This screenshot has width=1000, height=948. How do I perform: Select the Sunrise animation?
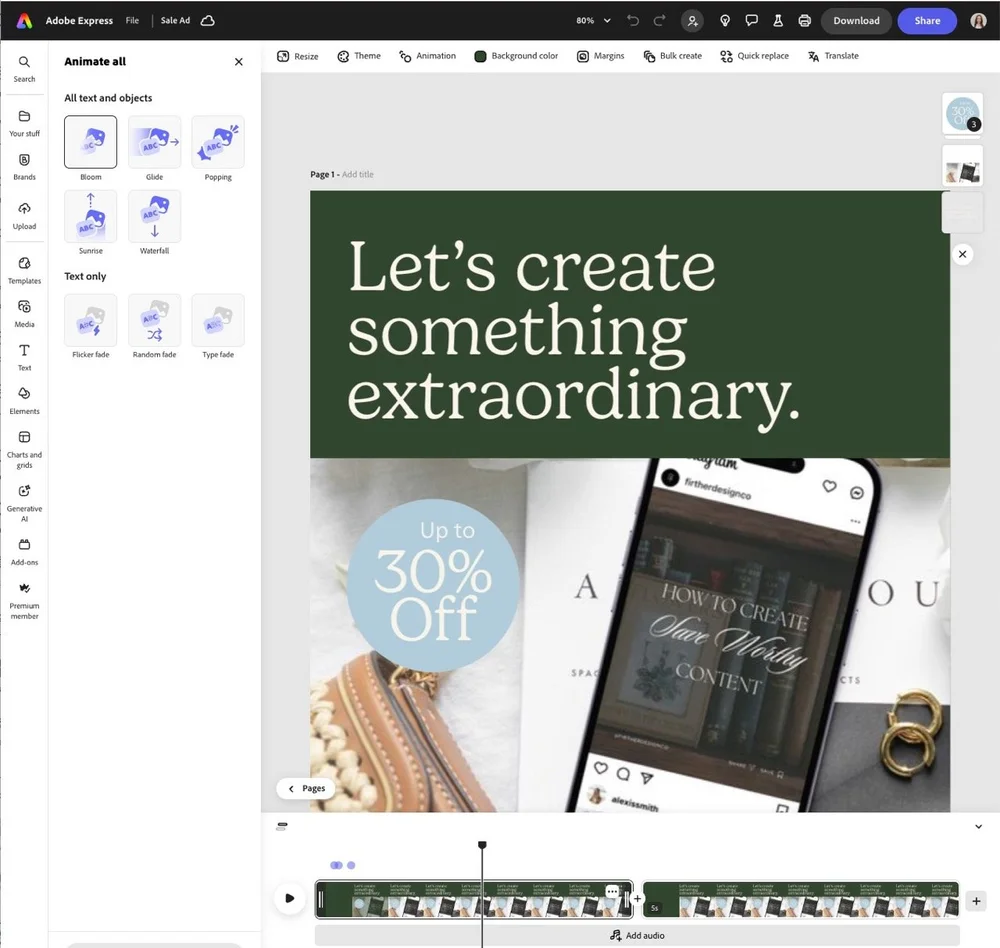91,216
